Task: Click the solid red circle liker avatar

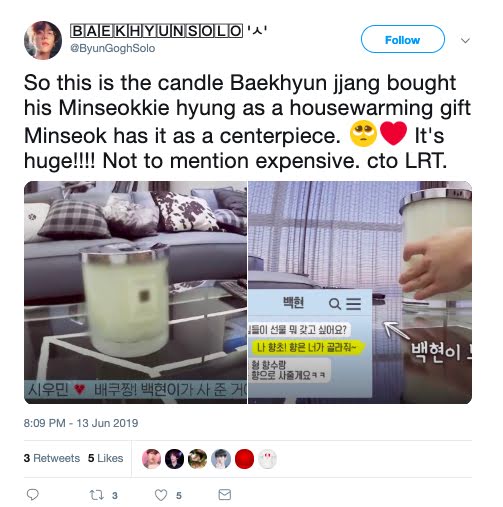Action: click(x=244, y=459)
